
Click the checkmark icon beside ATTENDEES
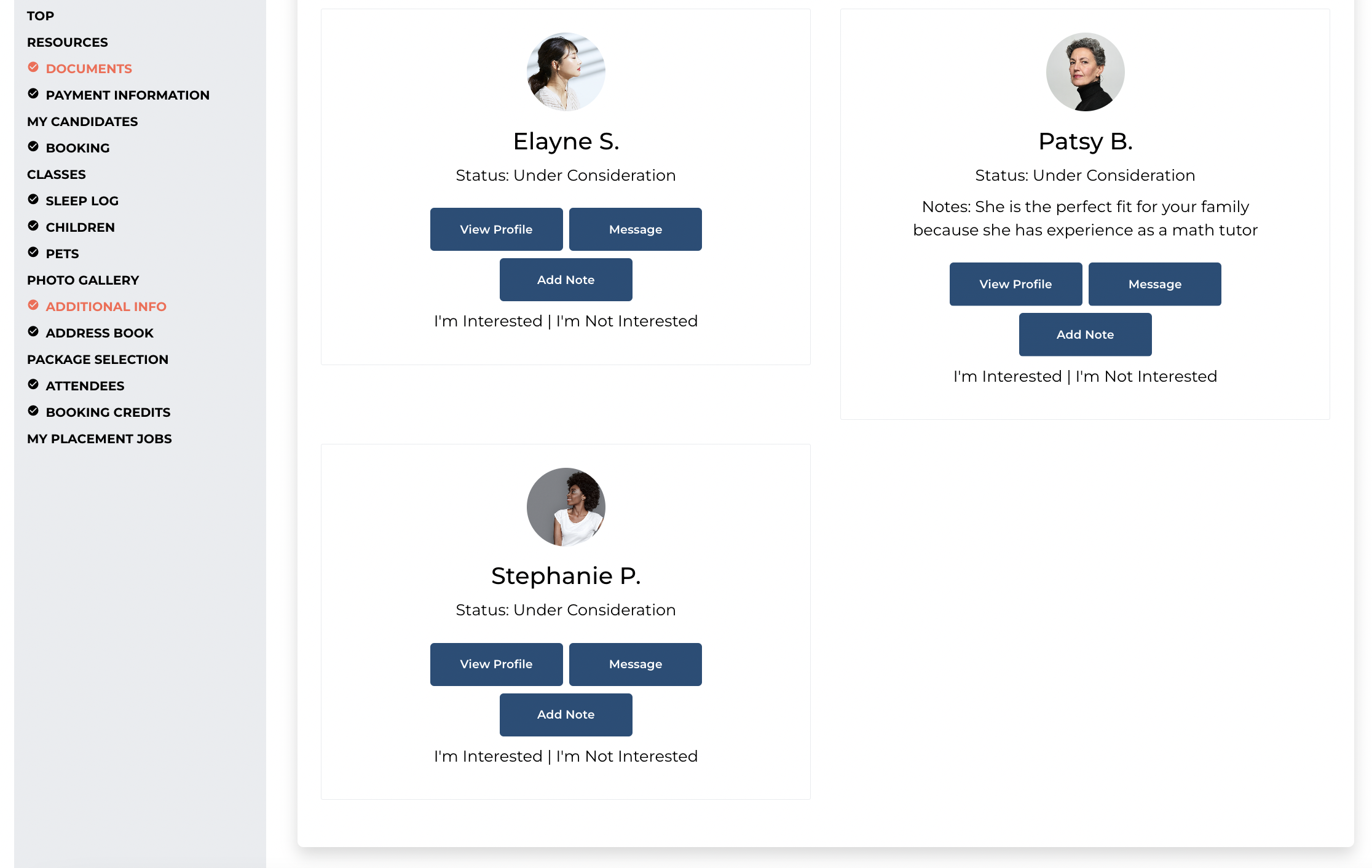[x=34, y=384]
